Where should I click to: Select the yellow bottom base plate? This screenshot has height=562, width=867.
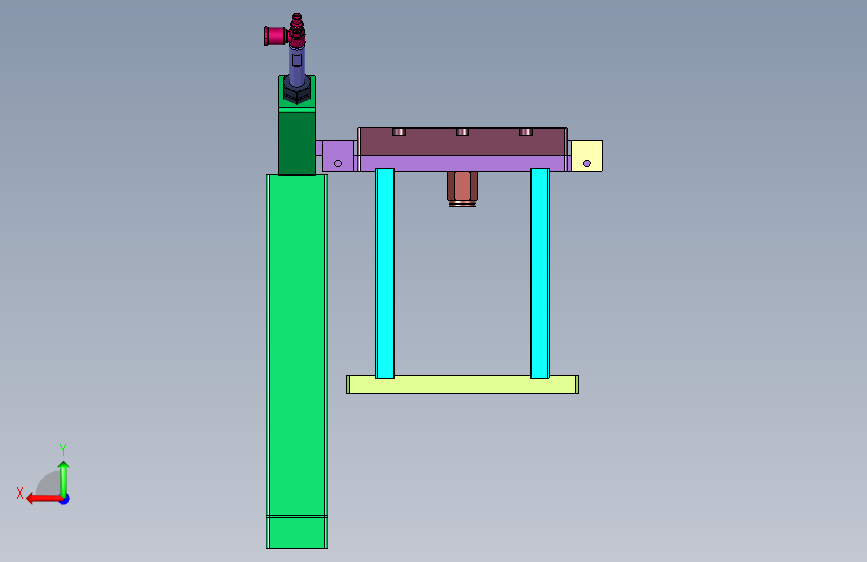coord(462,384)
